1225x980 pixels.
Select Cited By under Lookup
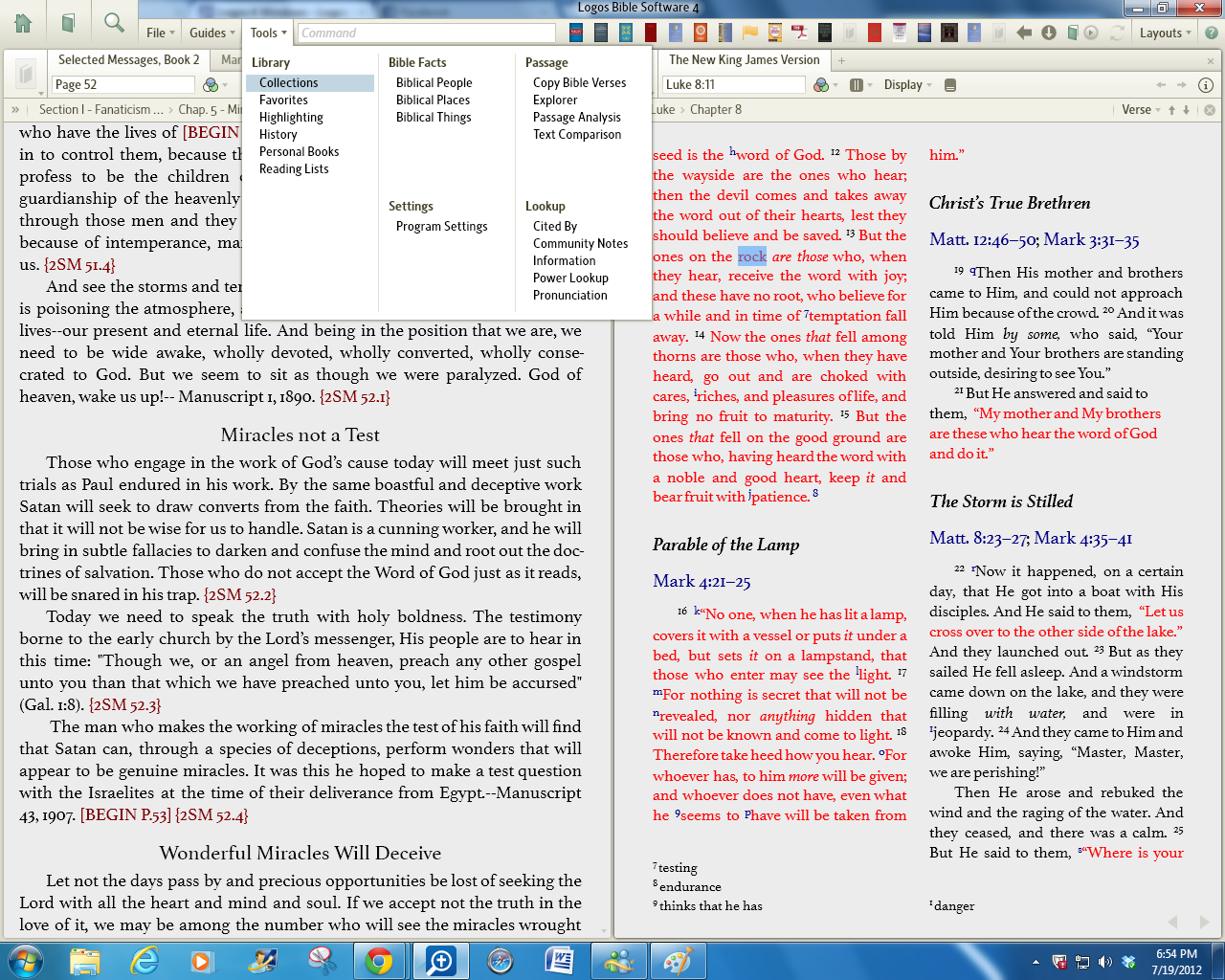[555, 227]
